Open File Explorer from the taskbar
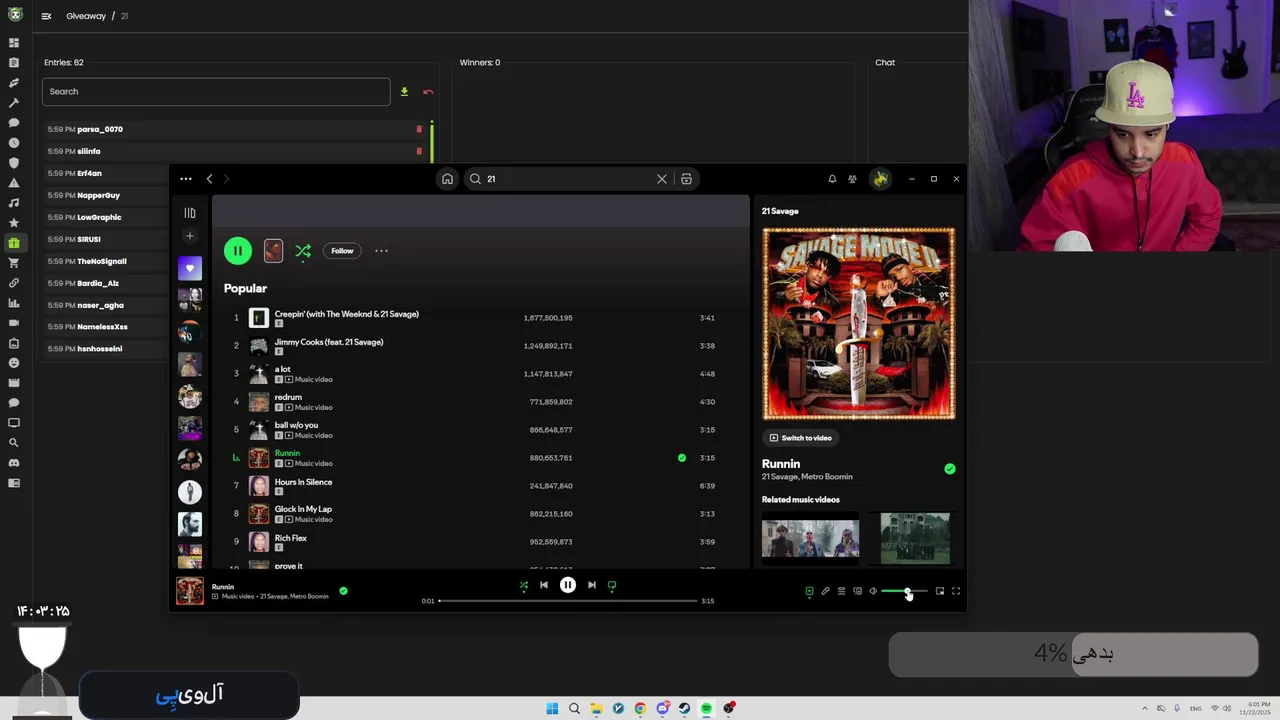1280x720 pixels. 596,709
